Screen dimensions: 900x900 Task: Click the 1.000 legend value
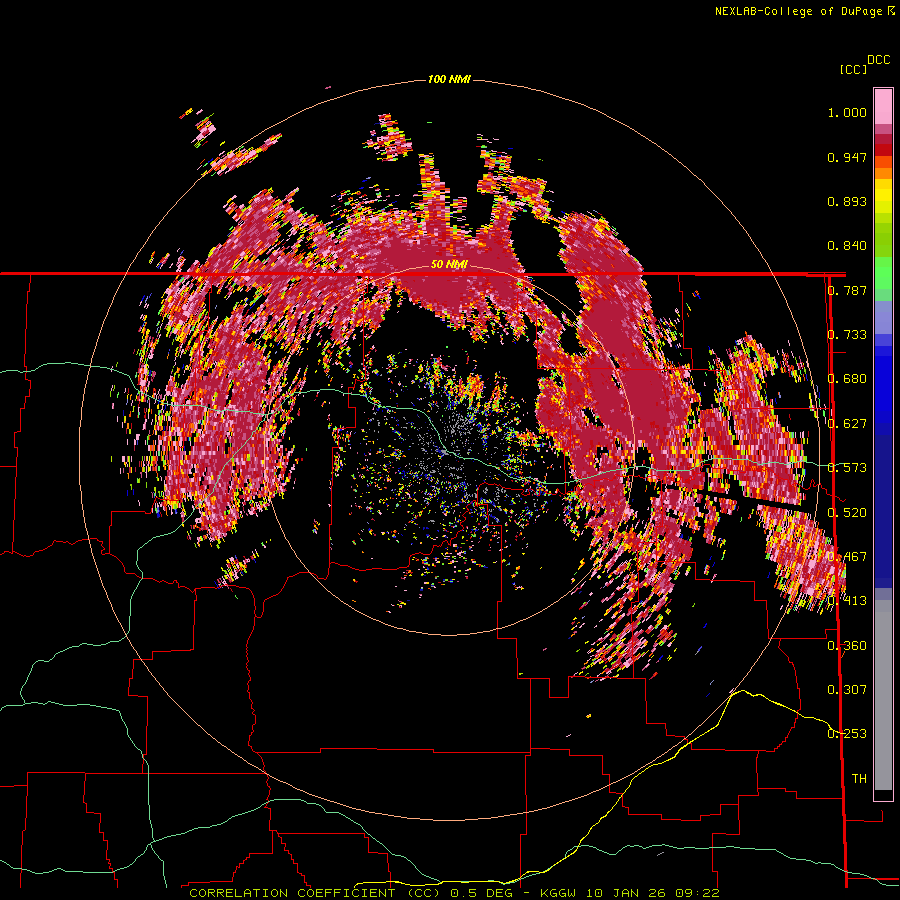coord(847,112)
